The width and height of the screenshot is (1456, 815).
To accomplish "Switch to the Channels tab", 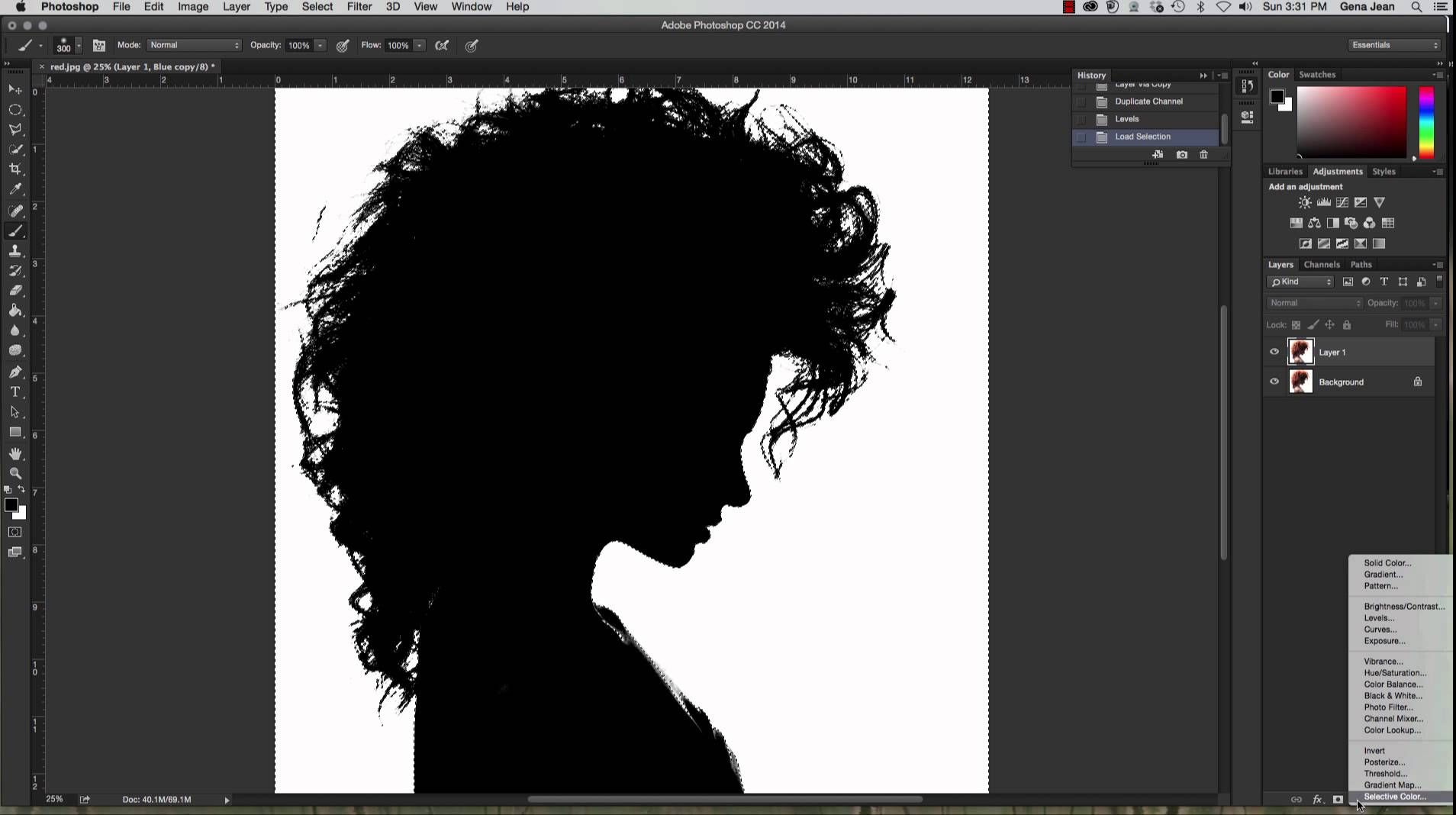I will click(1322, 265).
